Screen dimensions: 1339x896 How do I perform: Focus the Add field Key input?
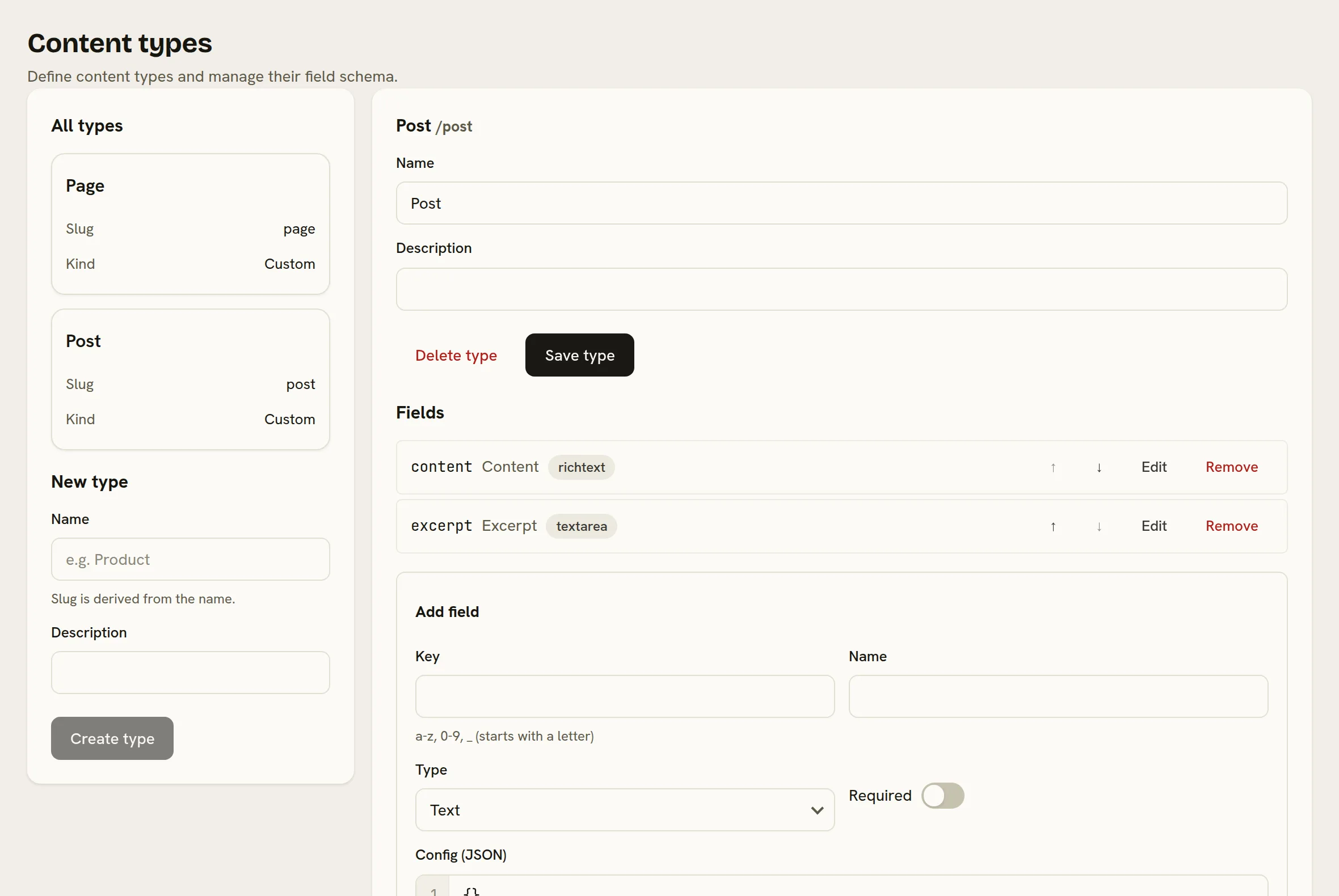pos(624,696)
